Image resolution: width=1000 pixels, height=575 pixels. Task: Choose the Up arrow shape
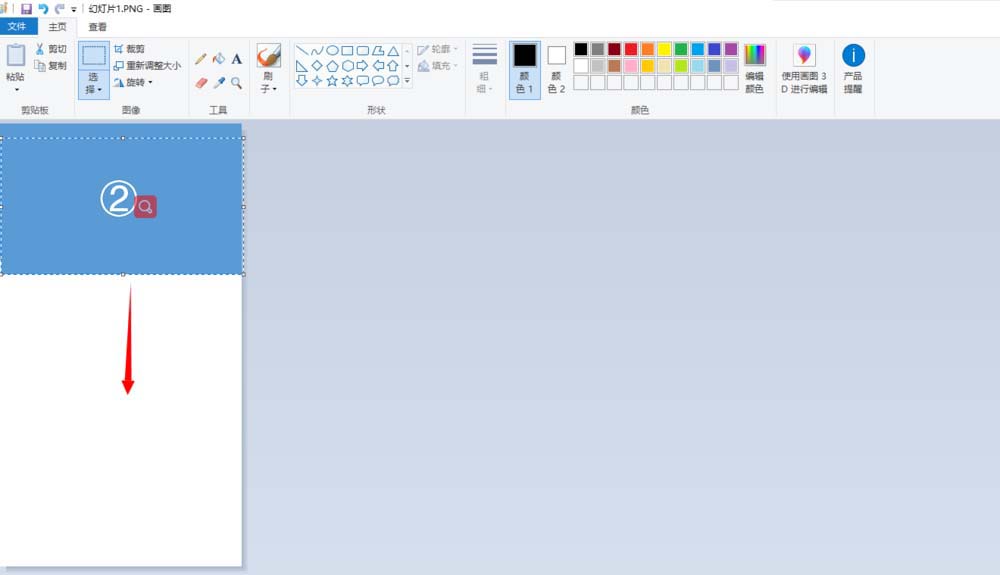pos(393,66)
